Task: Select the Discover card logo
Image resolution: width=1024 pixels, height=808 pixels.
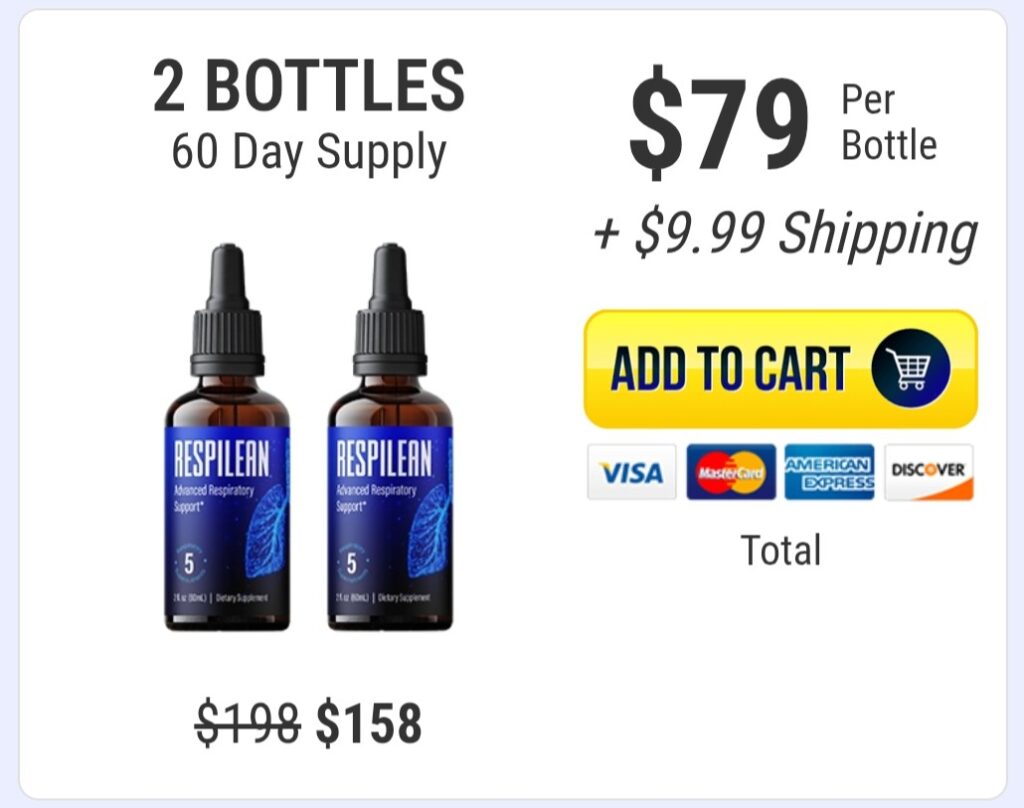Action: coord(929,472)
